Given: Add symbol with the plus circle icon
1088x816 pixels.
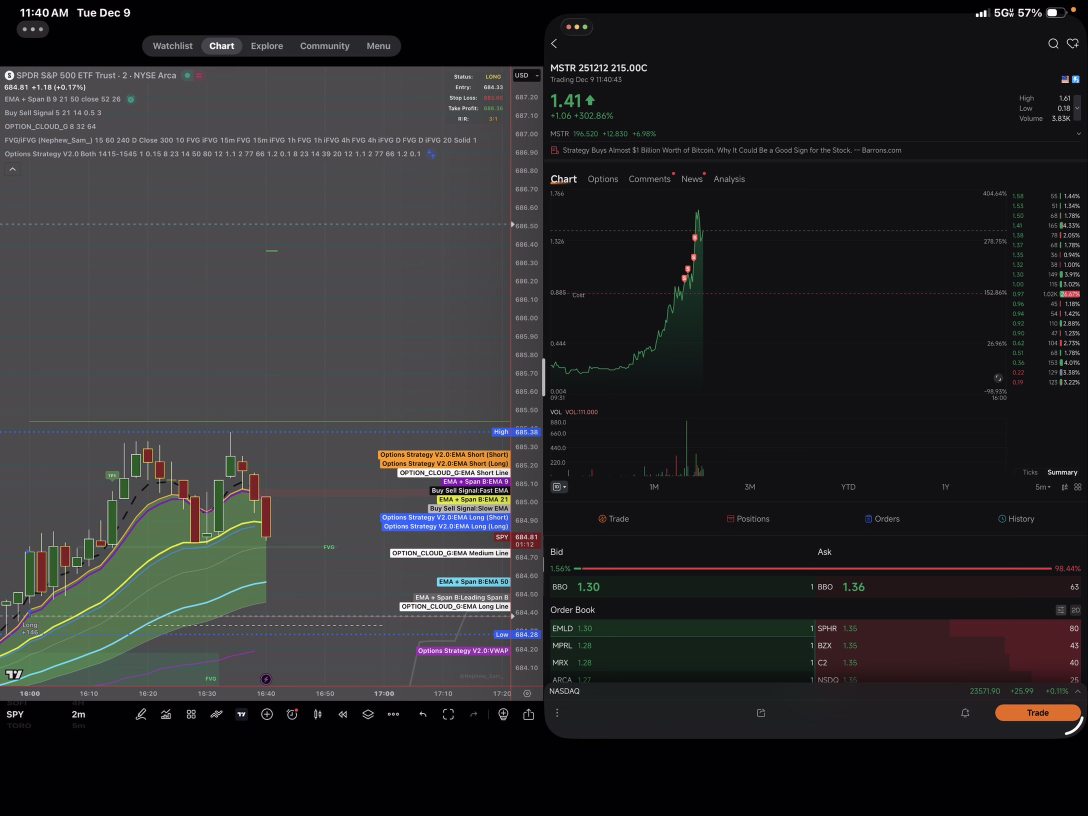Looking at the screenshot, I should [x=266, y=714].
